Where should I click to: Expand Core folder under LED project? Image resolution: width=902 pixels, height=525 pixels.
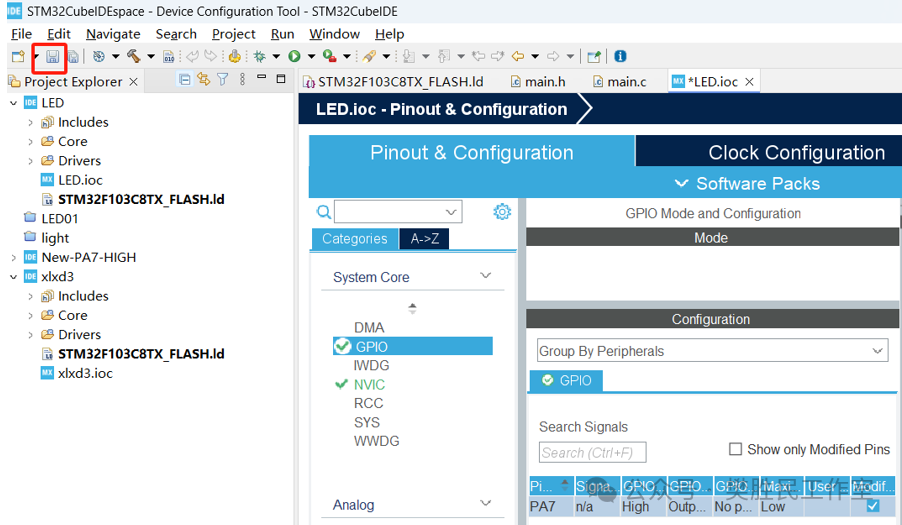(x=30, y=141)
